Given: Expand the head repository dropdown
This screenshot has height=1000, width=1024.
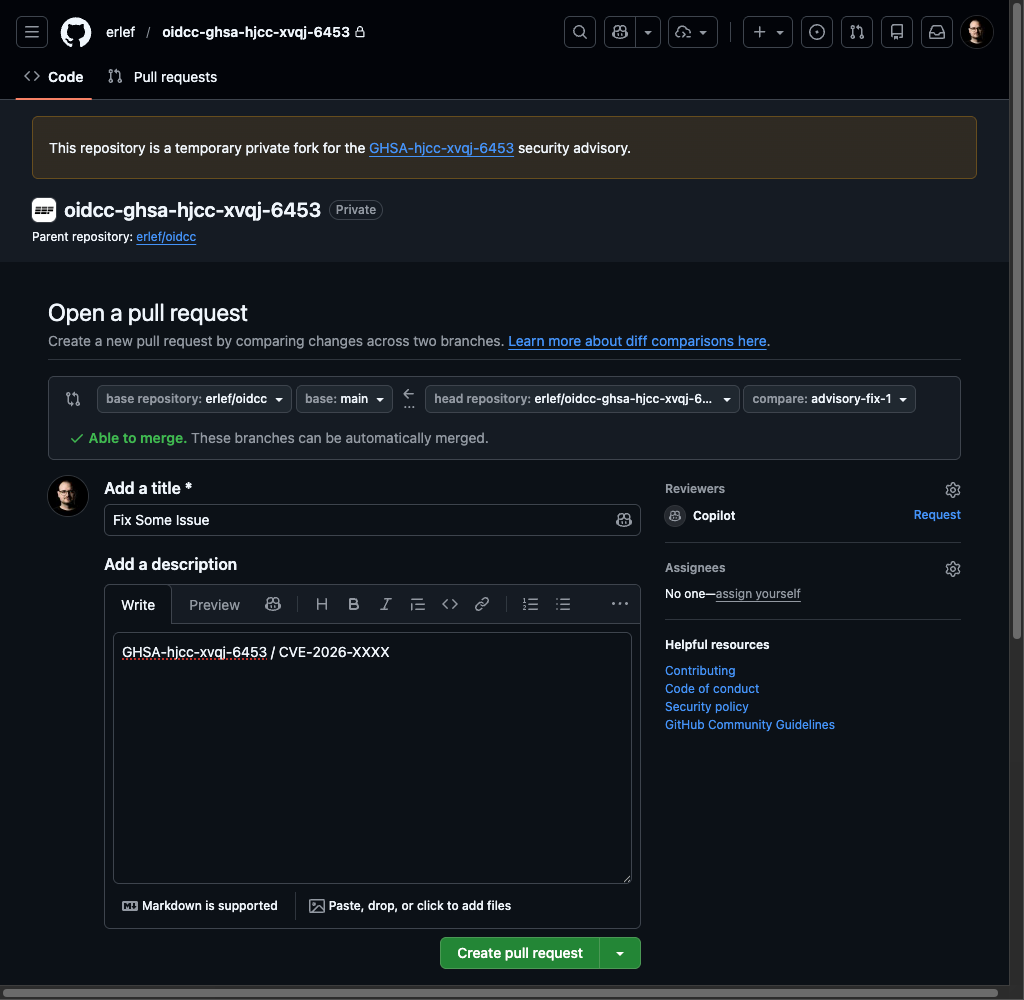Looking at the screenshot, I should coord(582,398).
